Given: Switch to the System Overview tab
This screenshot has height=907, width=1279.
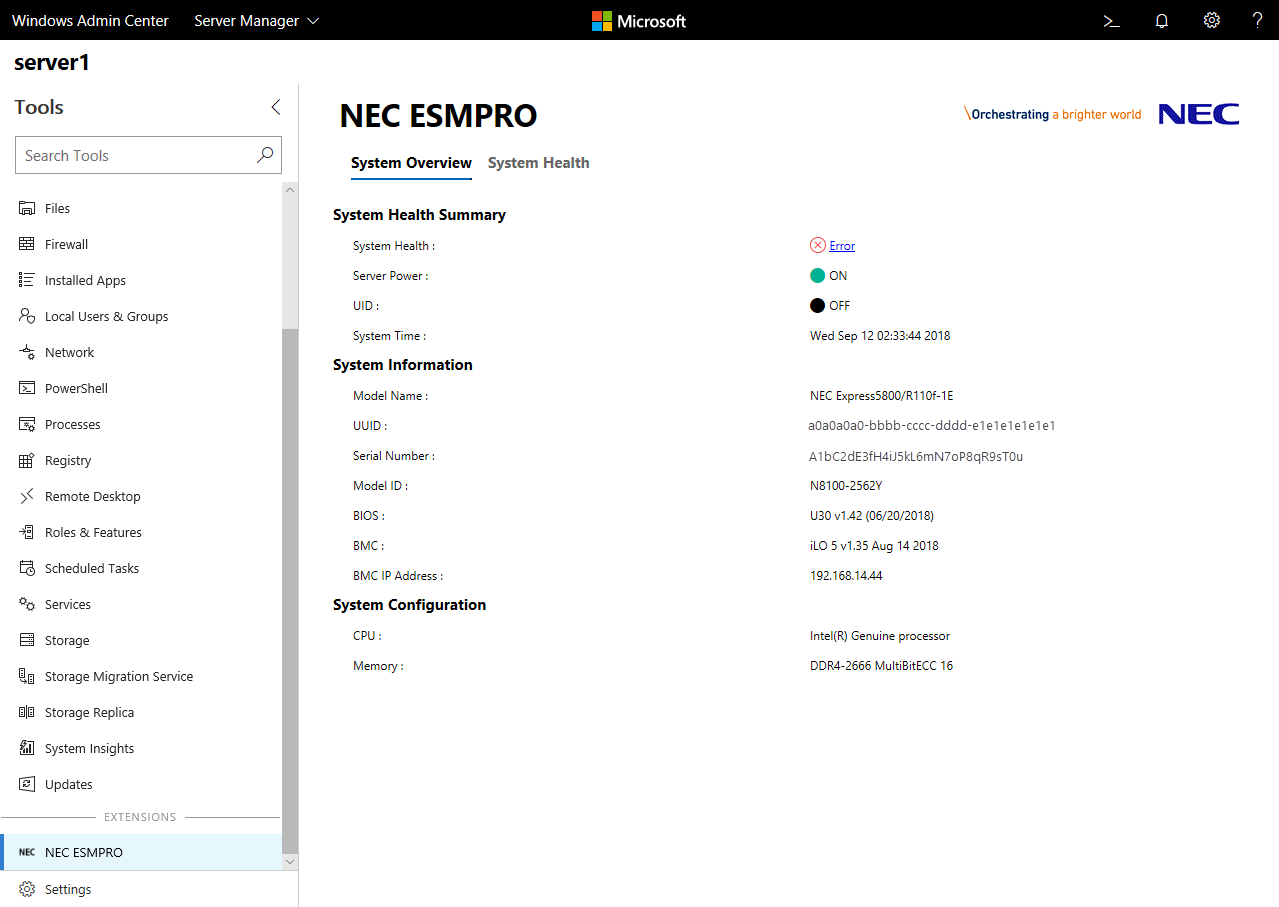Looking at the screenshot, I should [411, 163].
